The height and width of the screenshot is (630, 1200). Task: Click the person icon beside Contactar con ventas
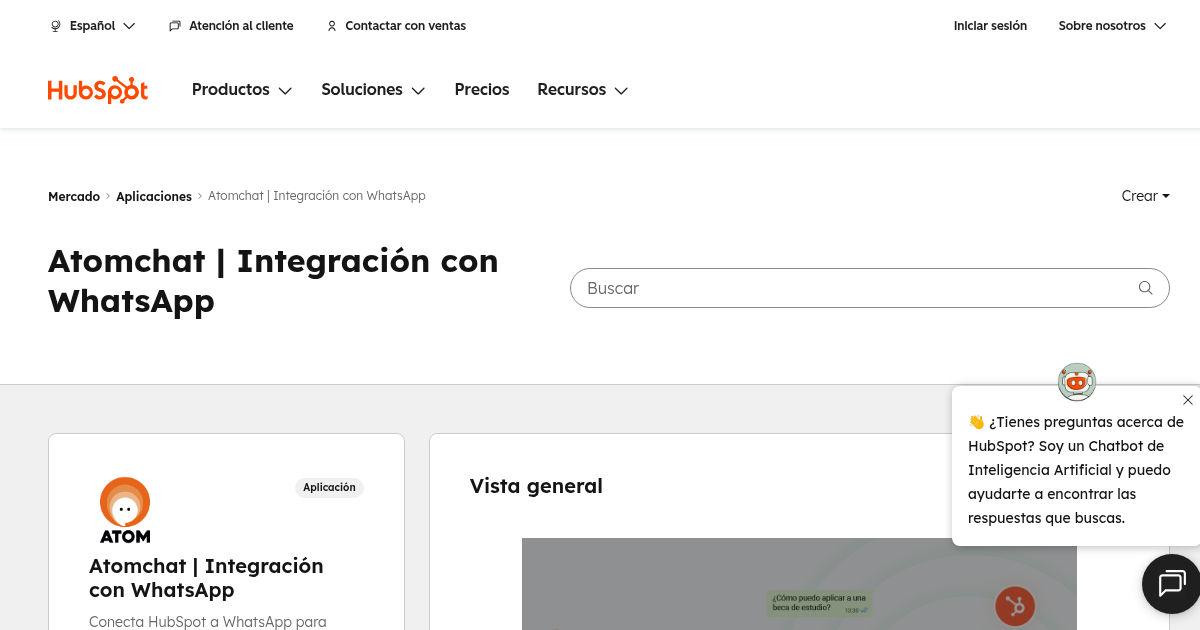click(332, 26)
